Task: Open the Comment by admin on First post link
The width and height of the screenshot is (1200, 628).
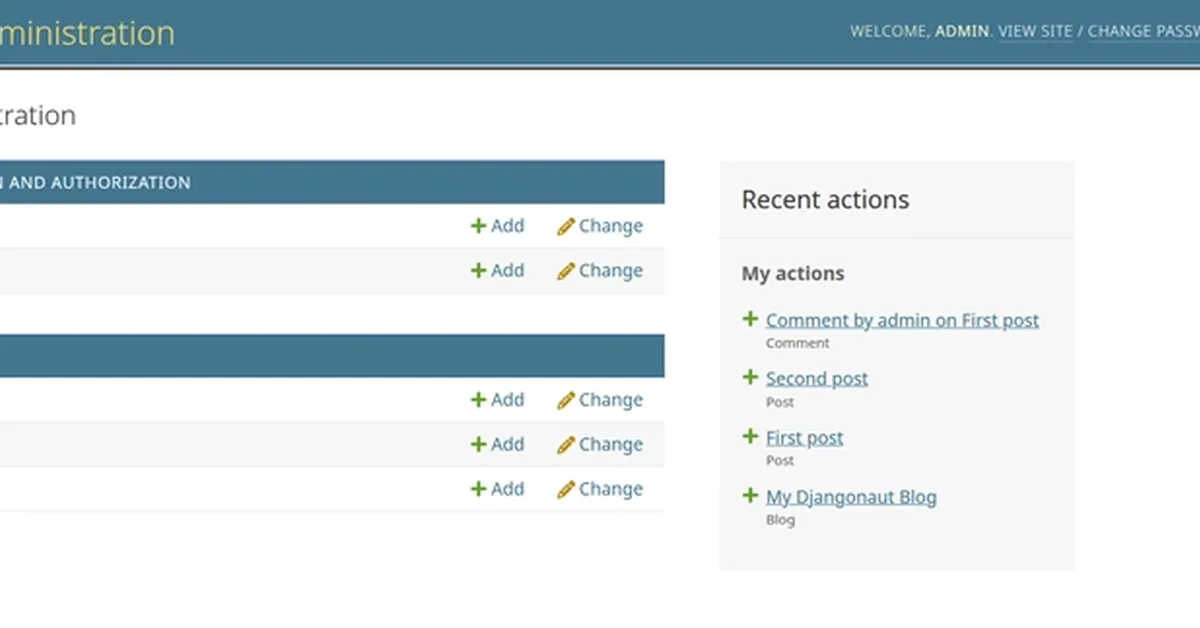Action: [901, 320]
